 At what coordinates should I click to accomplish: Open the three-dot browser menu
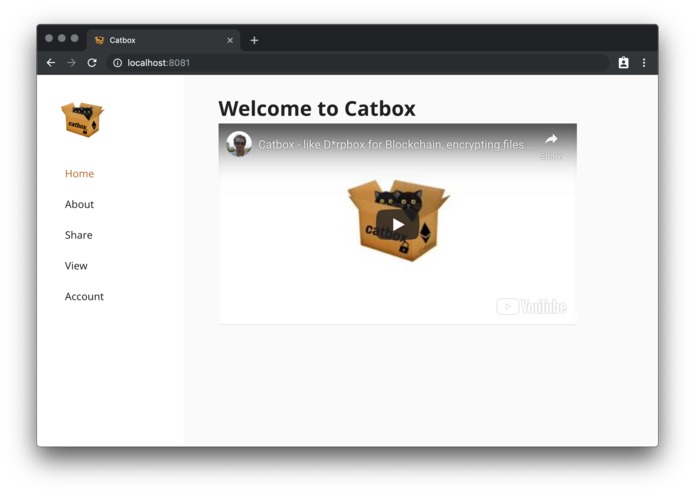tap(644, 63)
